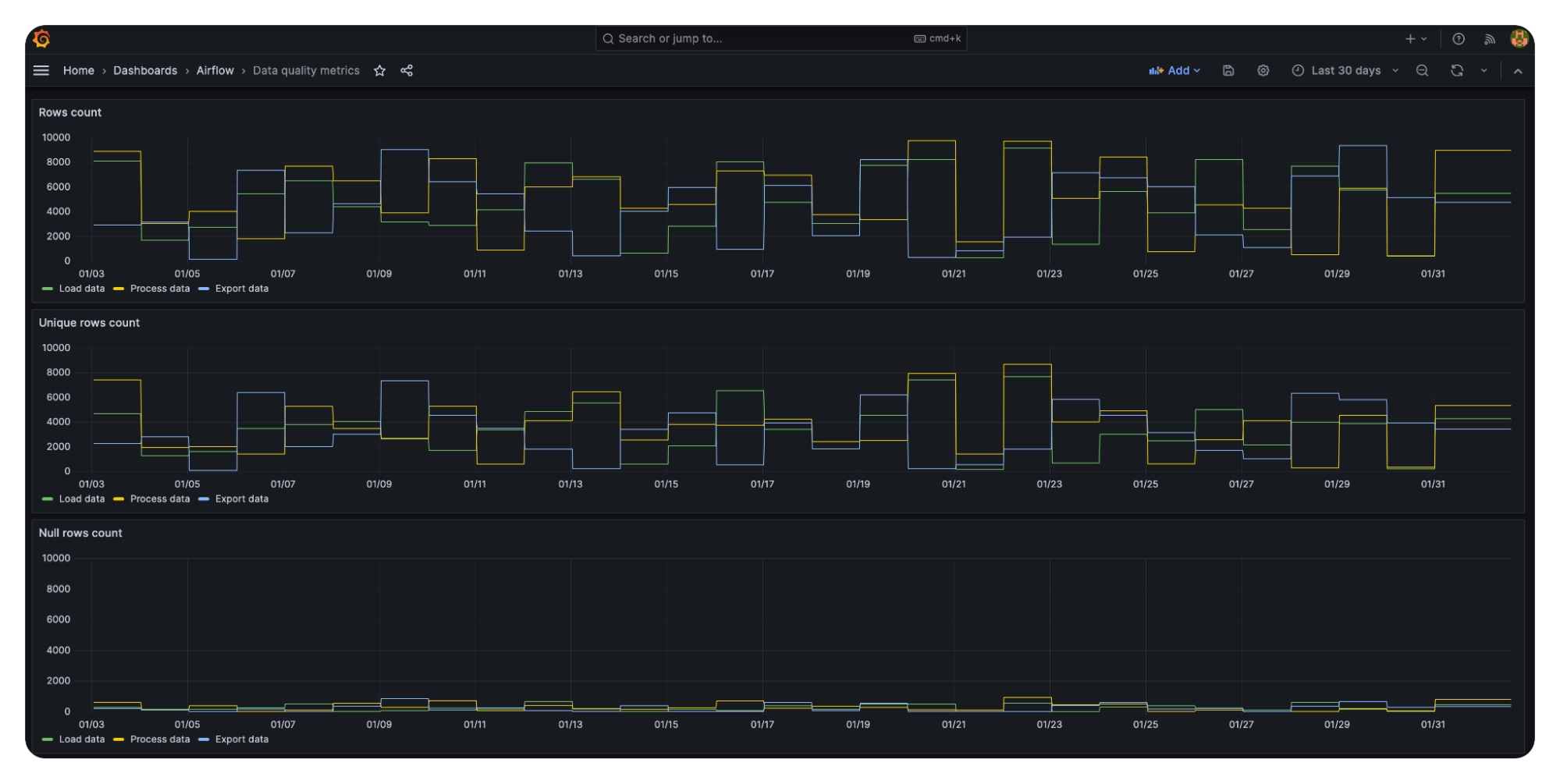Zoom out the time range

coord(1422,70)
